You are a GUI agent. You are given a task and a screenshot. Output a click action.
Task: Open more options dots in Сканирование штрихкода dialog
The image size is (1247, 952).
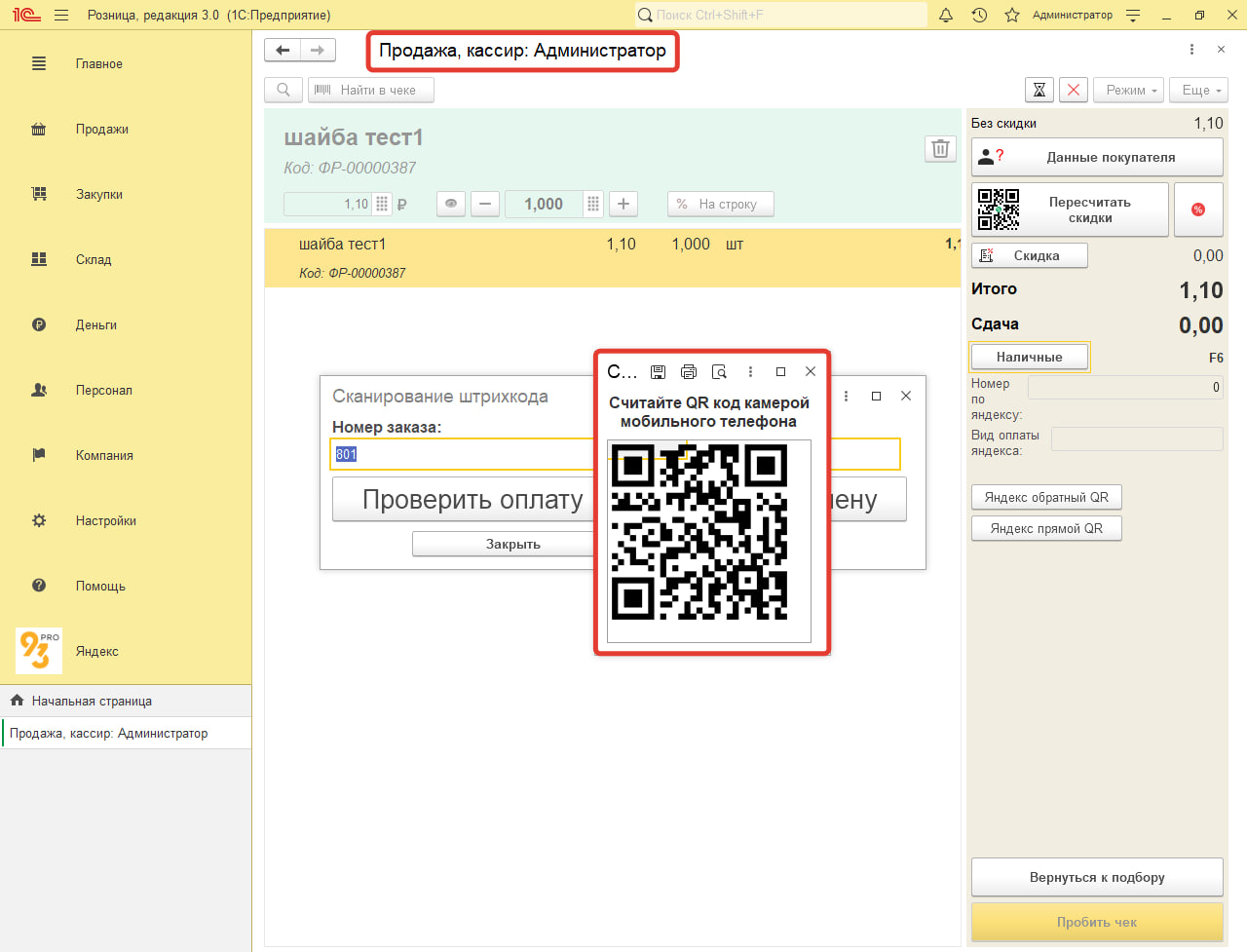pos(846,396)
